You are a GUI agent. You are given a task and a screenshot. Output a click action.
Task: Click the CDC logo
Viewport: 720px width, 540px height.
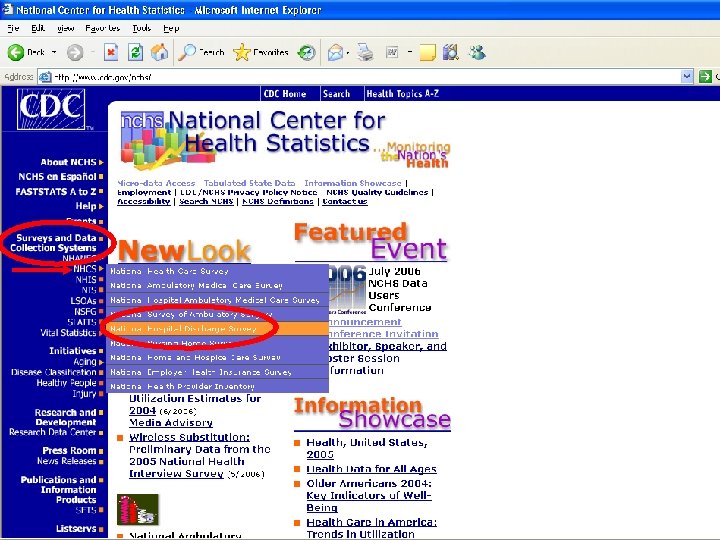(51, 109)
